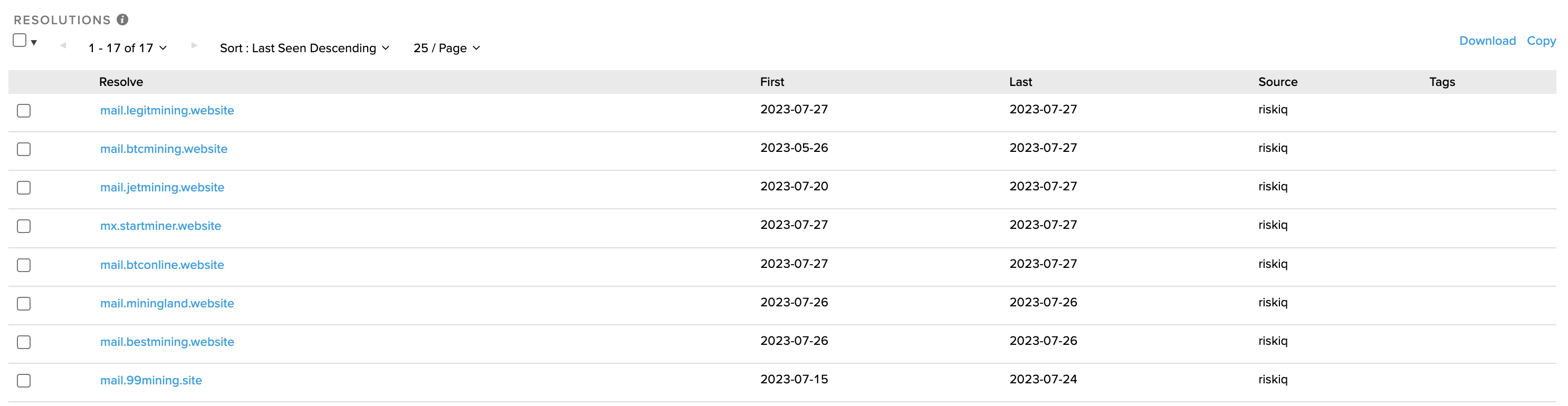Check the box for mail.legitmining.website
This screenshot has width=1568, height=406.
tap(24, 111)
